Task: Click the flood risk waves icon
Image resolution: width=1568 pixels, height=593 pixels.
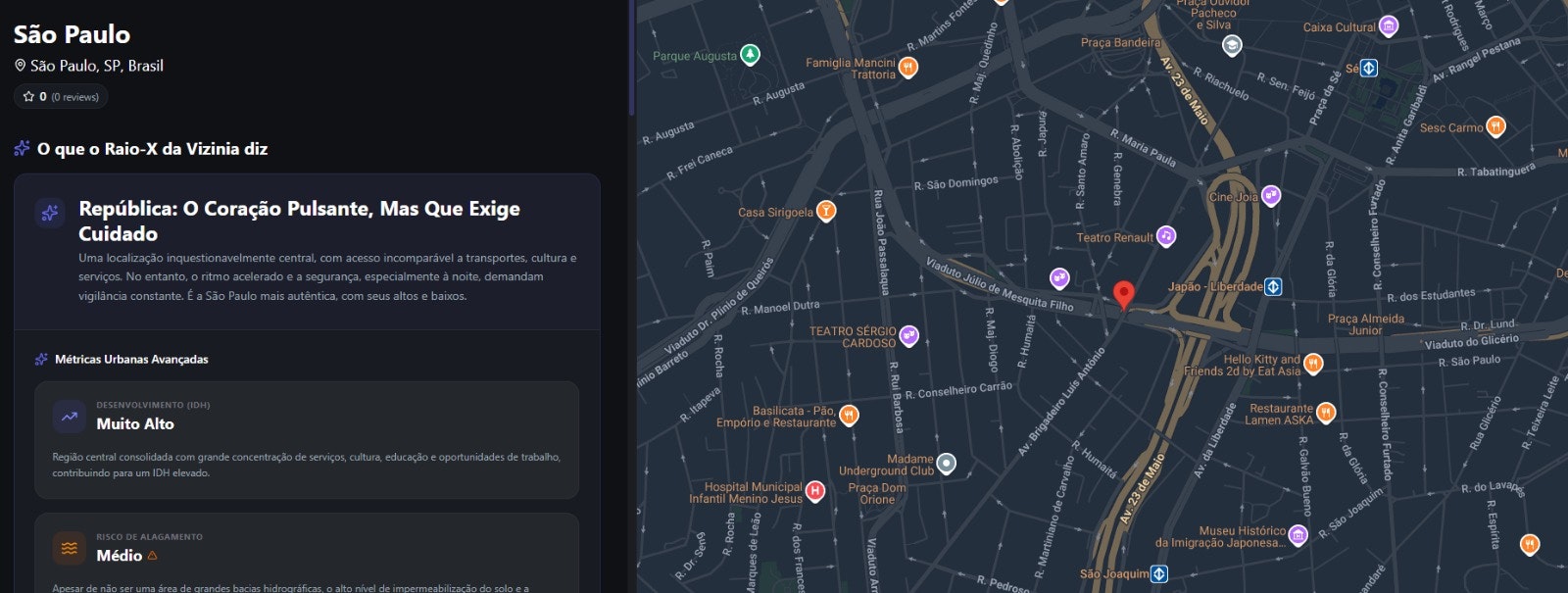Action: click(70, 549)
